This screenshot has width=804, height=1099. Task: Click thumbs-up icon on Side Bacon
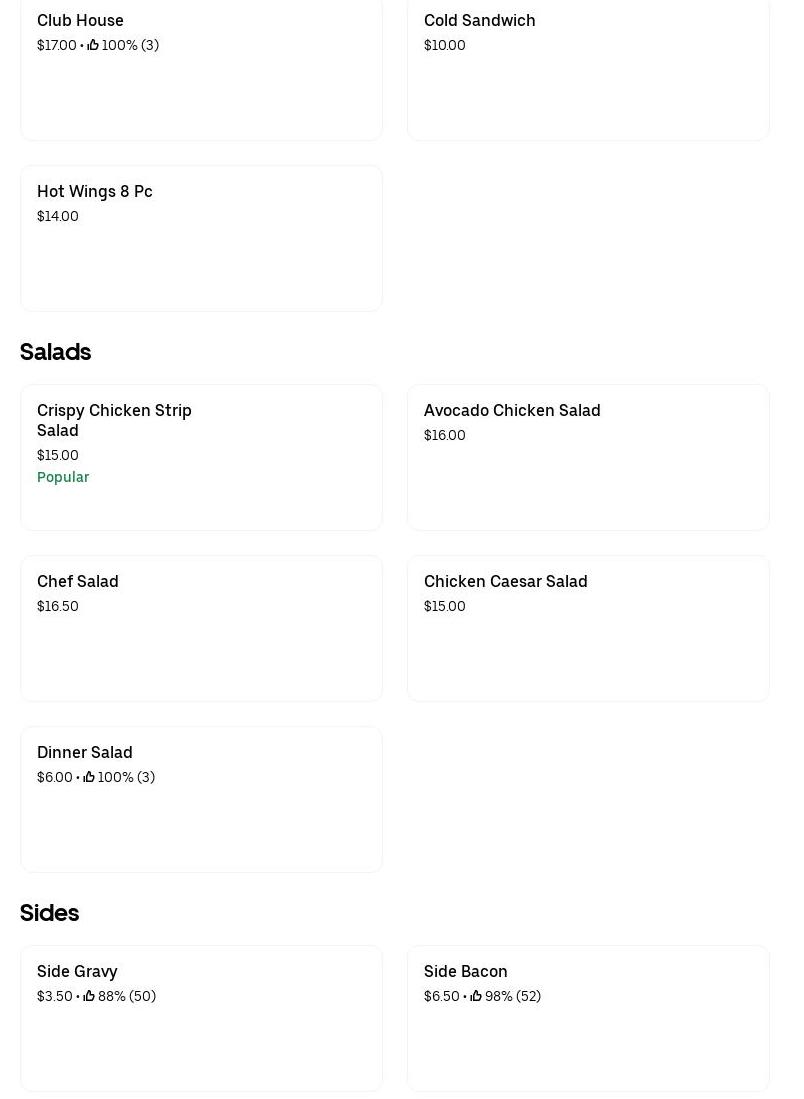coord(476,996)
